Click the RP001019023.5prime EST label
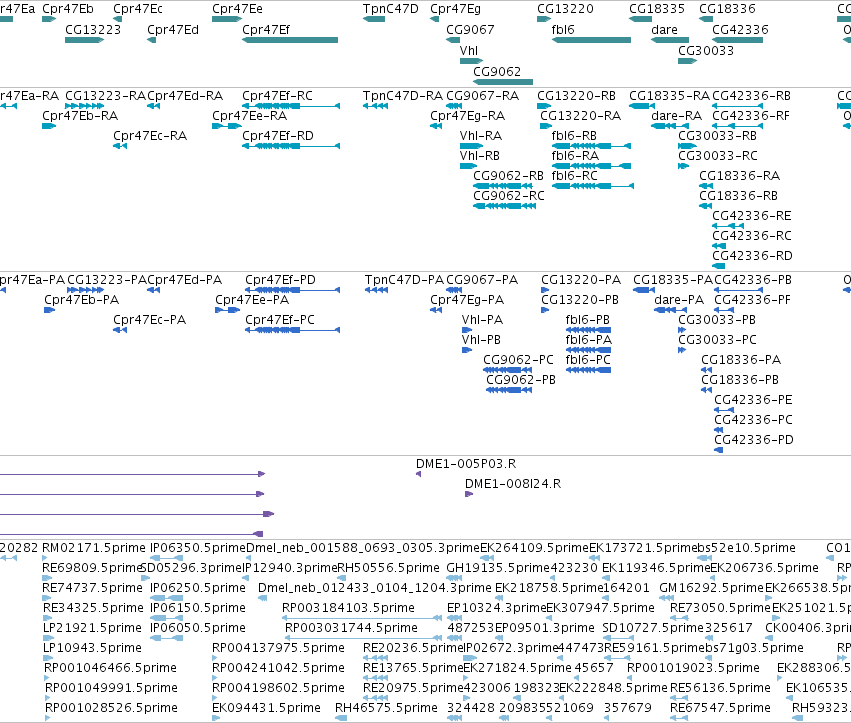851x723 pixels. 694,668
